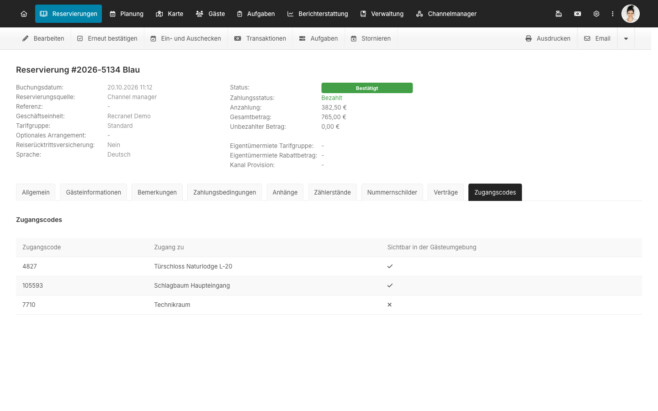The width and height of the screenshot is (658, 411).
Task: Select access code 7710
Action: (x=29, y=305)
